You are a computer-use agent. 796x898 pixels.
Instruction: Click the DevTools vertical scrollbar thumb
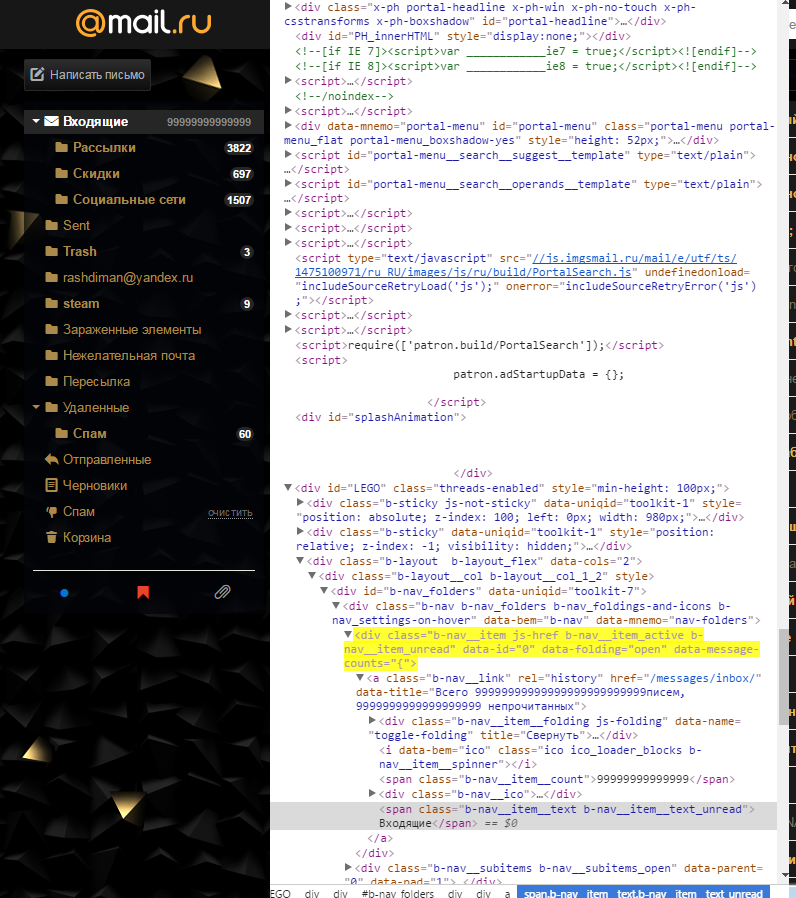coord(784,677)
